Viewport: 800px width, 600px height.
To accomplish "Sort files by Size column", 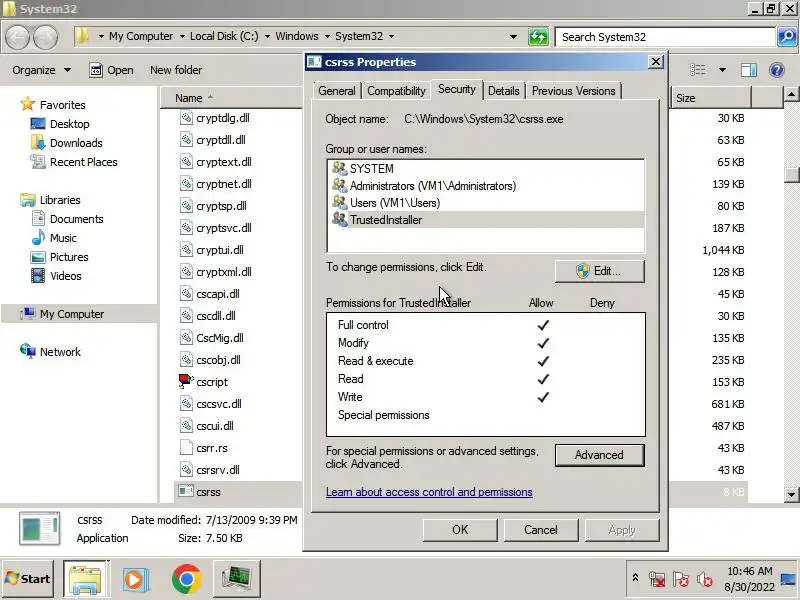I will click(x=711, y=98).
